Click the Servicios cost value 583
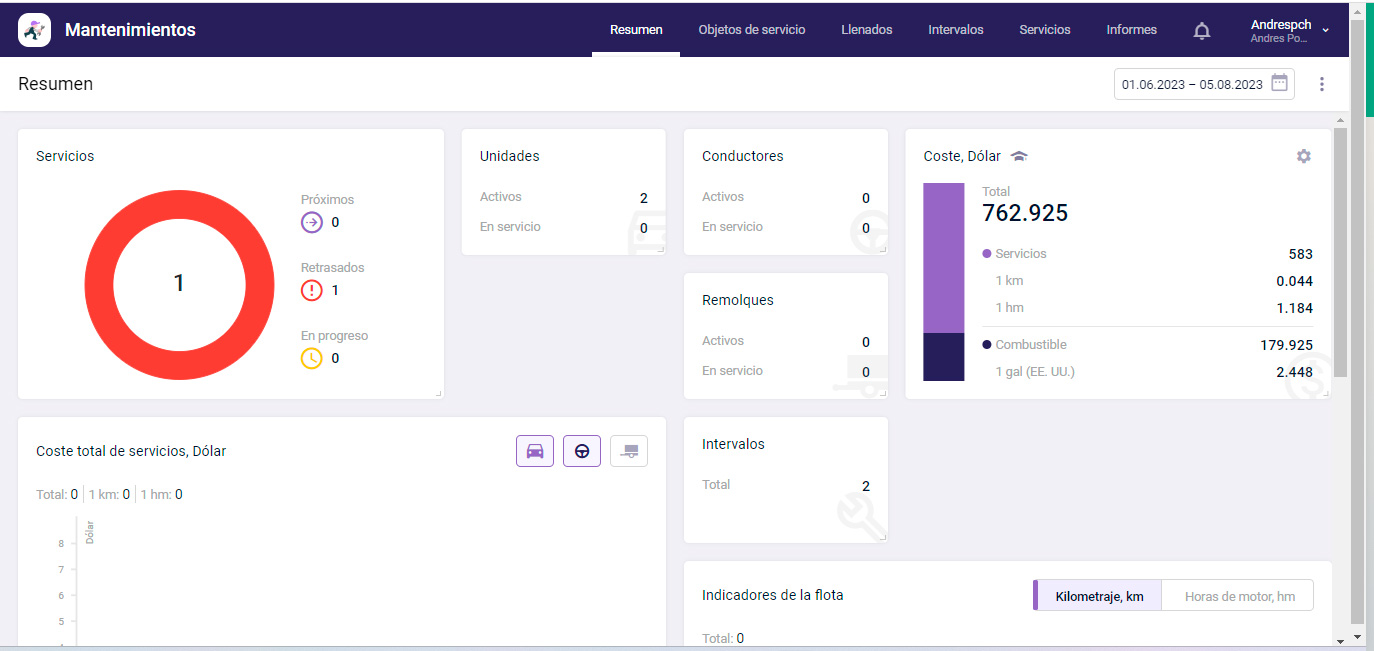This screenshot has width=1374, height=651. [1301, 254]
